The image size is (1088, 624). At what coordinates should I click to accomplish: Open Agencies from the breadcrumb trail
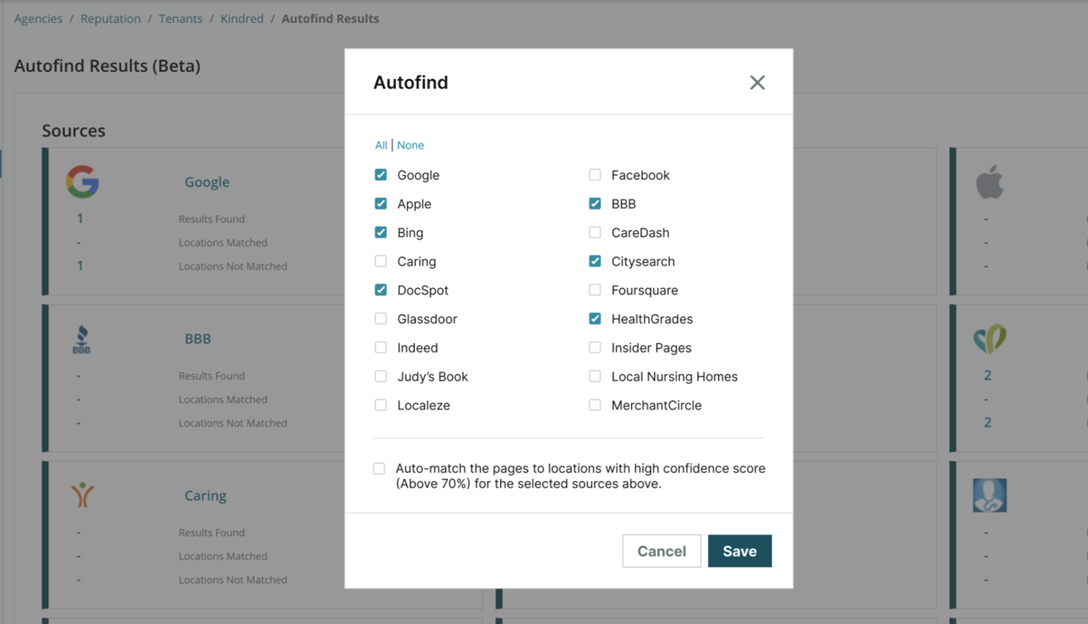tap(37, 18)
